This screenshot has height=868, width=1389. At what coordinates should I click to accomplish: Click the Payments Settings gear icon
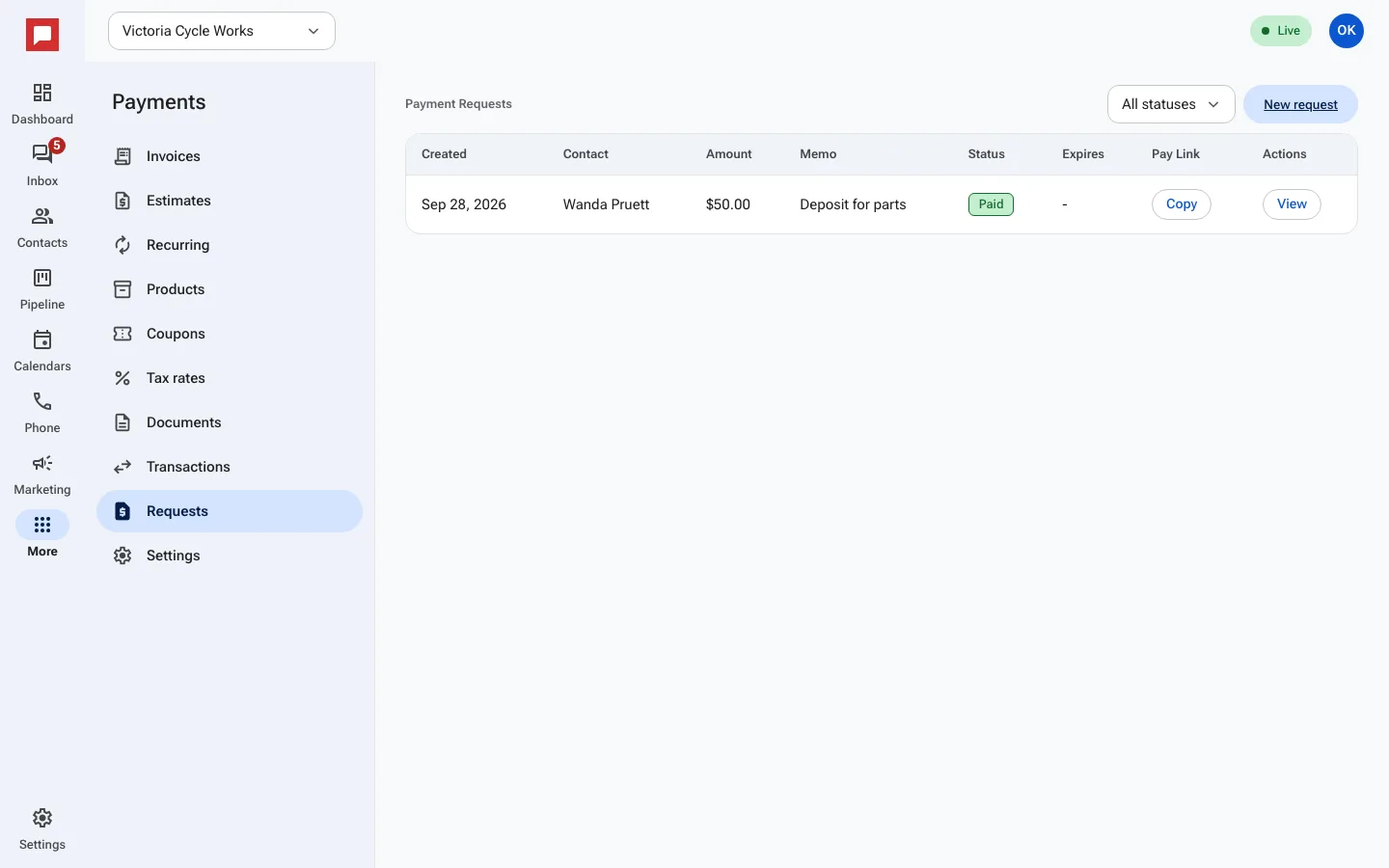click(x=123, y=556)
